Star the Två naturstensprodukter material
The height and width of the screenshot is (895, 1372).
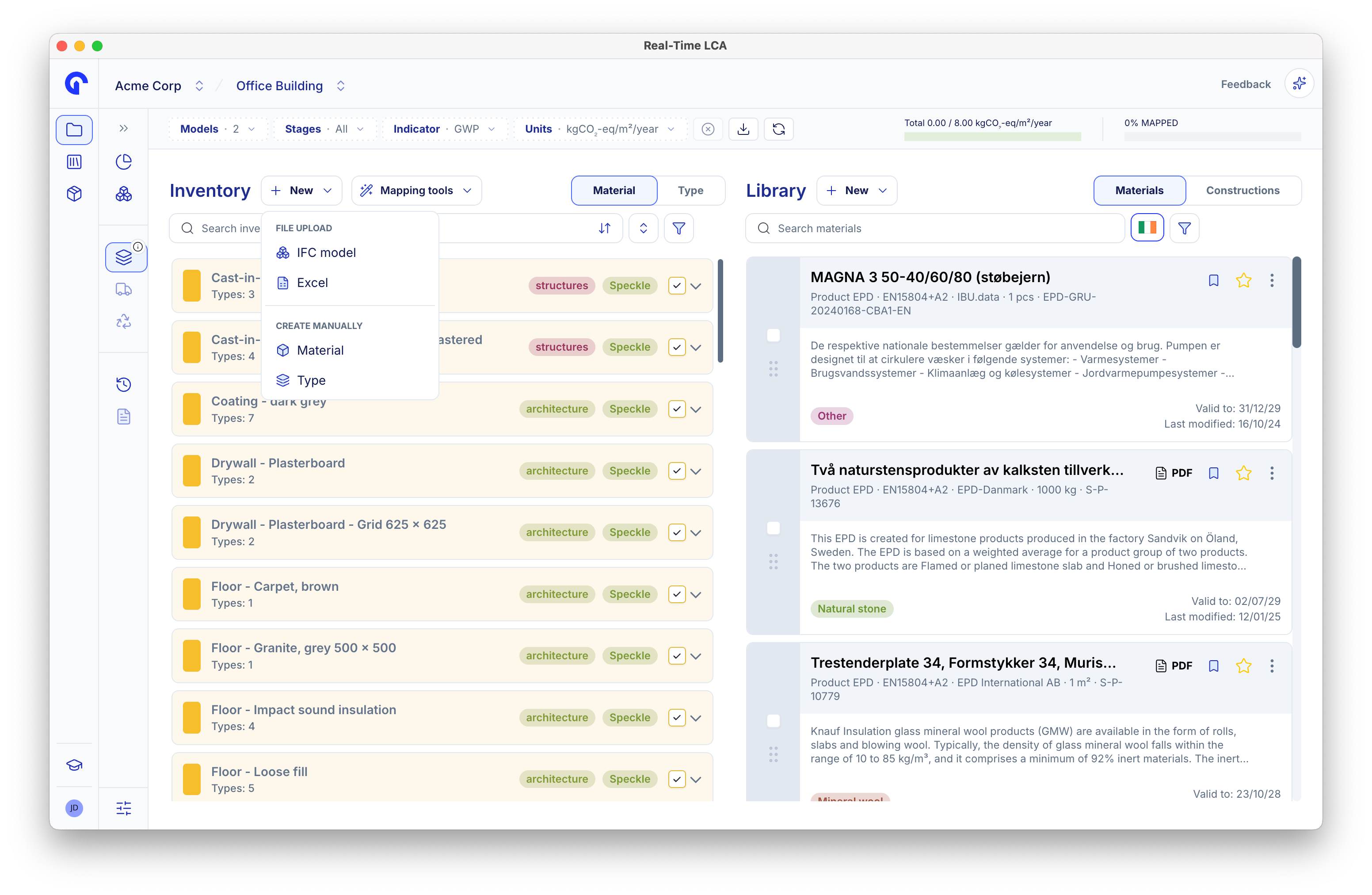[1243, 473]
